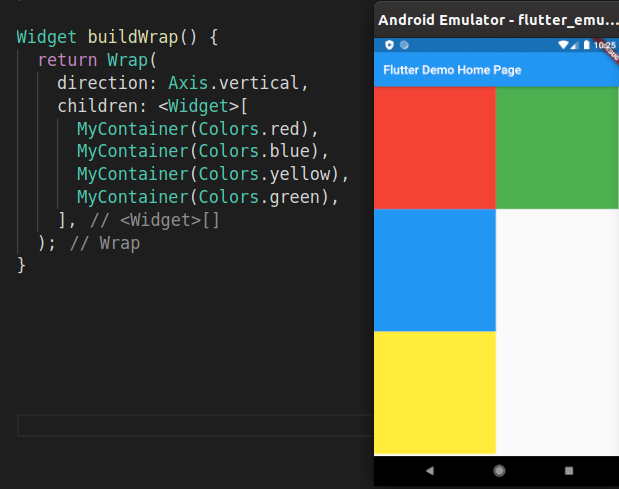Click the shield icon in status bar
The width and height of the screenshot is (619, 489).
[x=389, y=45]
